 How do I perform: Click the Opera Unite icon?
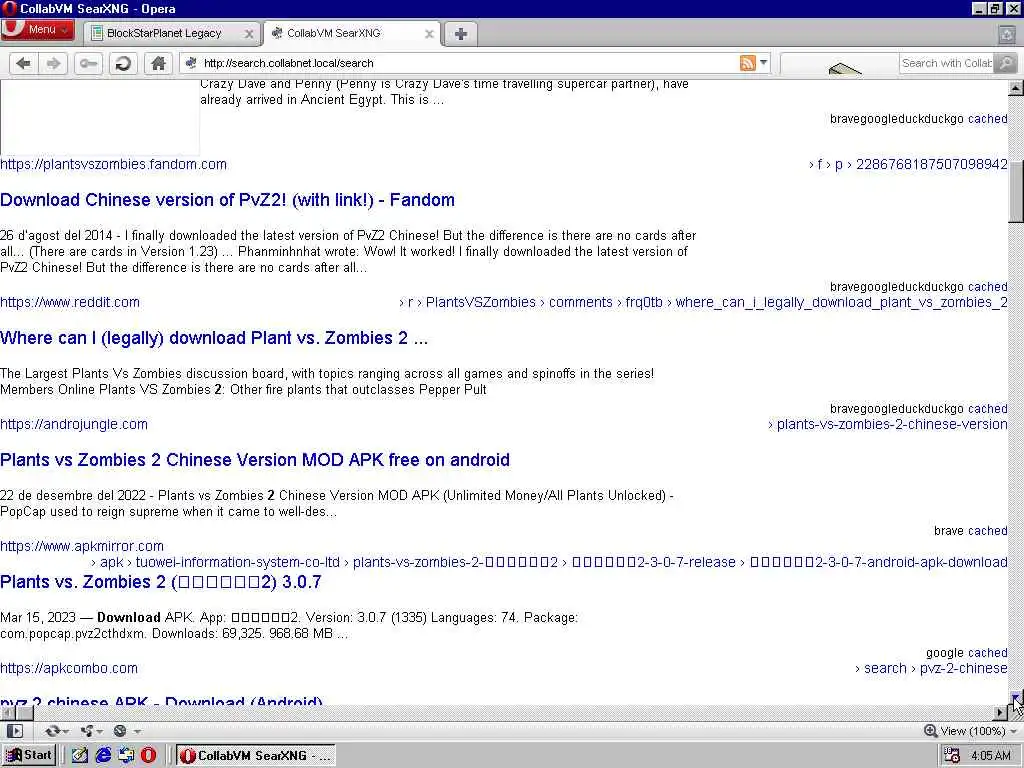87,731
